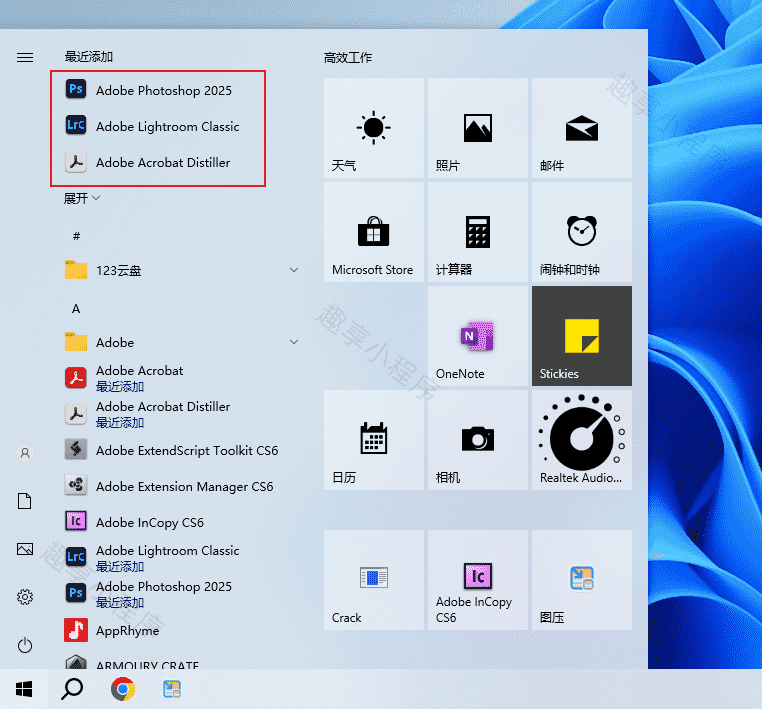Screen dimensions: 762x709
Task: Open the 闹钟和时钟 alarm clock tile
Action: click(582, 232)
